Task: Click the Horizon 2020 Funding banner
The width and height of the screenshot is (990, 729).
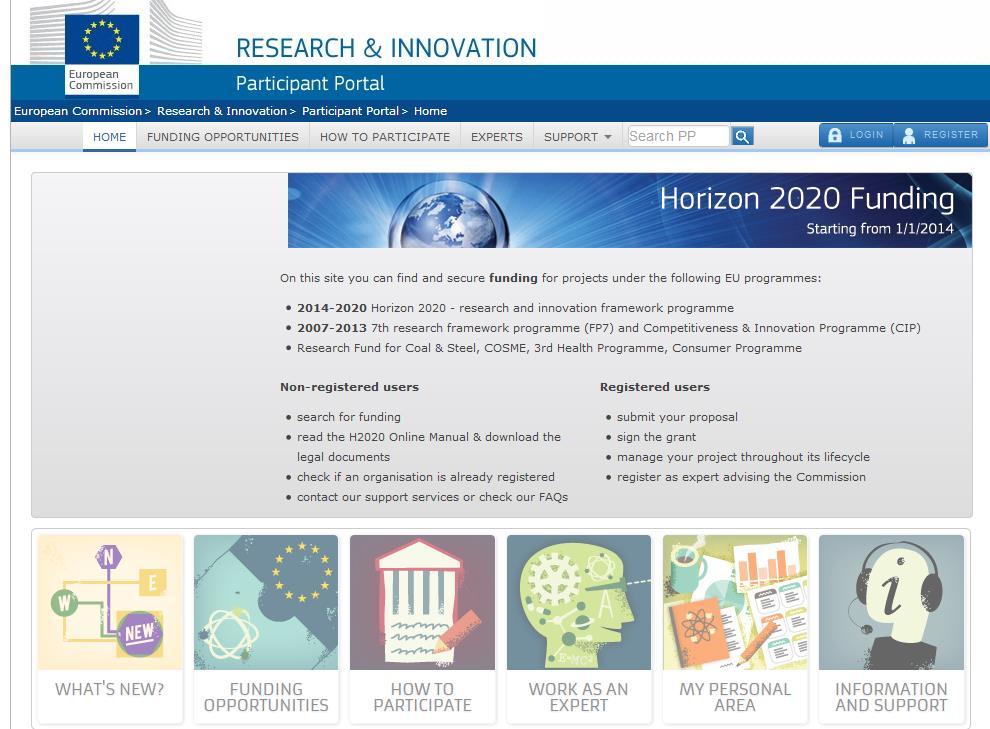Action: [x=629, y=210]
